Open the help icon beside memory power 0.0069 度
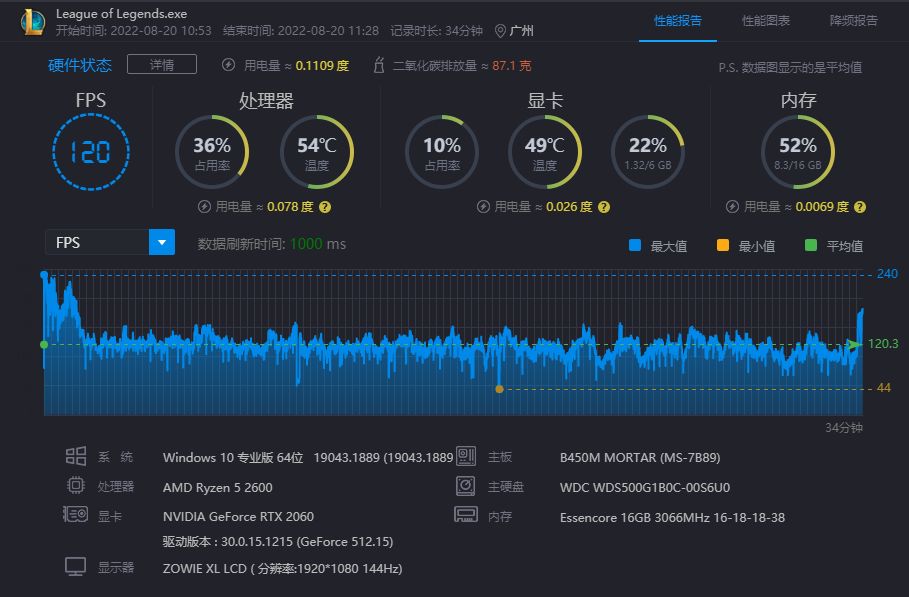Image resolution: width=909 pixels, height=597 pixels. pyautogui.click(x=860, y=207)
